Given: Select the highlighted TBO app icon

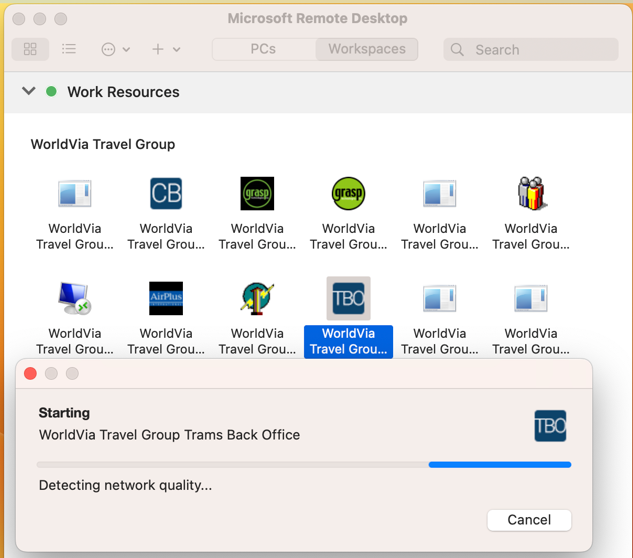Looking at the screenshot, I should coord(348,298).
